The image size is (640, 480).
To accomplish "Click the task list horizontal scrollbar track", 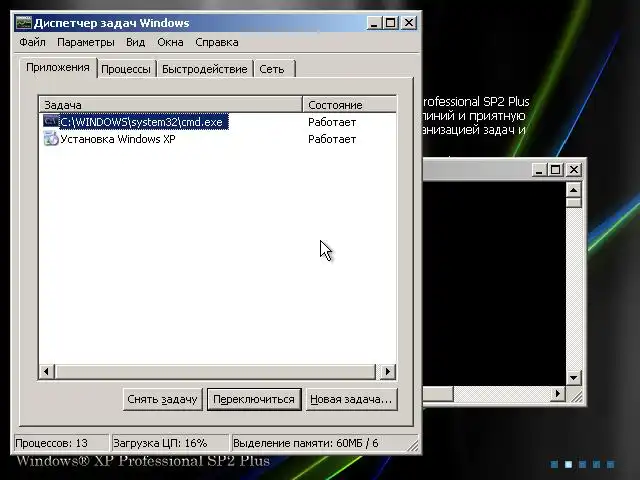I will [215, 371].
